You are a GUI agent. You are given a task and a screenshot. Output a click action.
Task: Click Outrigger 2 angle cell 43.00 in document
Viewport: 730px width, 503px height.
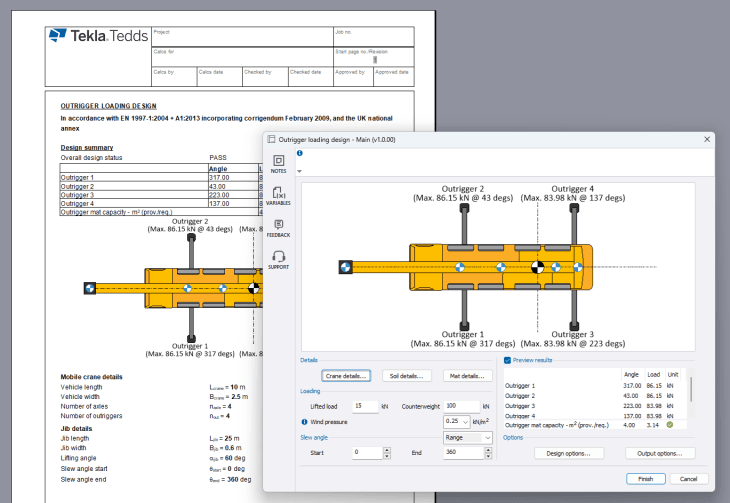pyautogui.click(x=233, y=186)
